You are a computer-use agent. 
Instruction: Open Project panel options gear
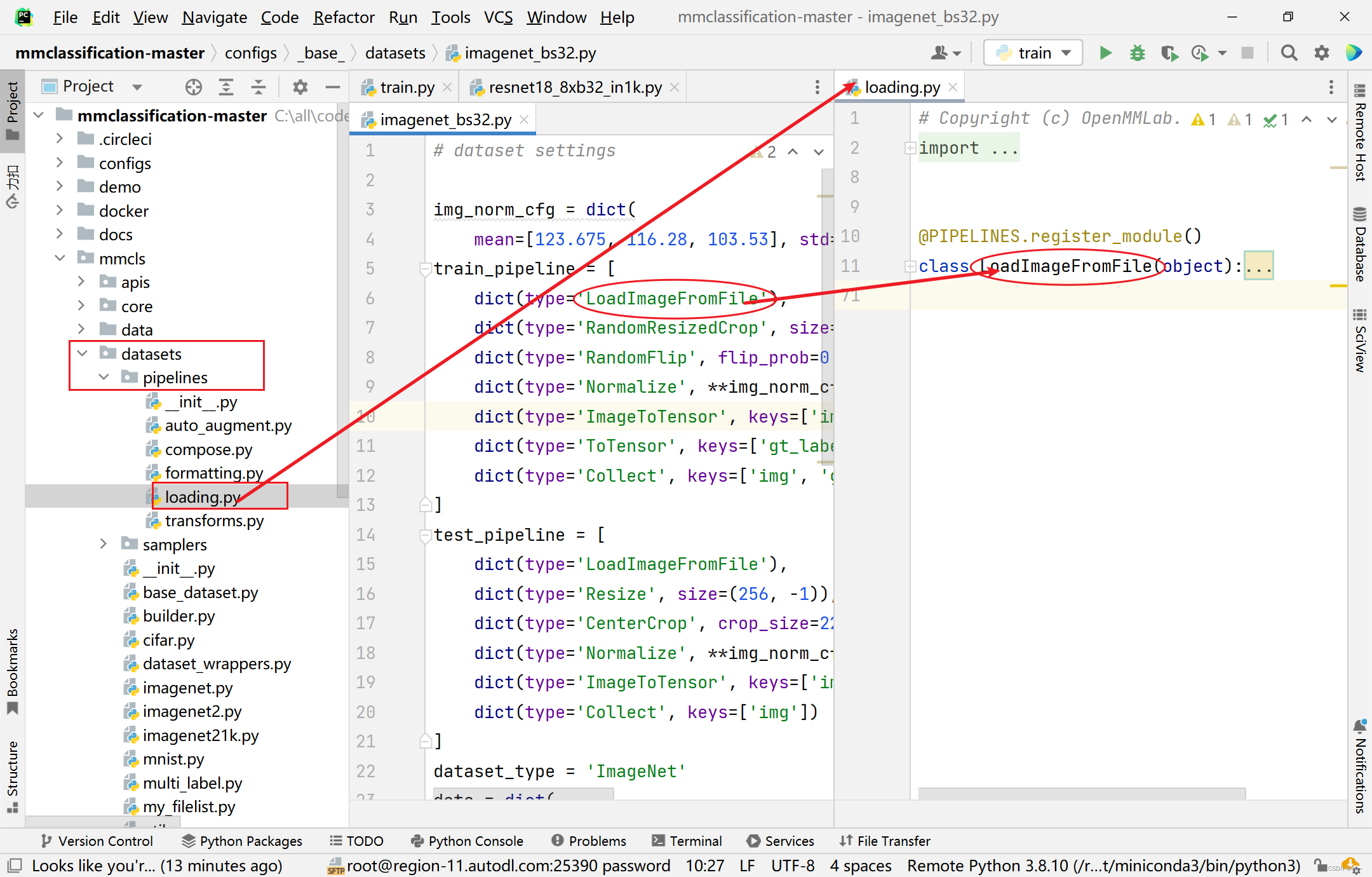coord(300,86)
